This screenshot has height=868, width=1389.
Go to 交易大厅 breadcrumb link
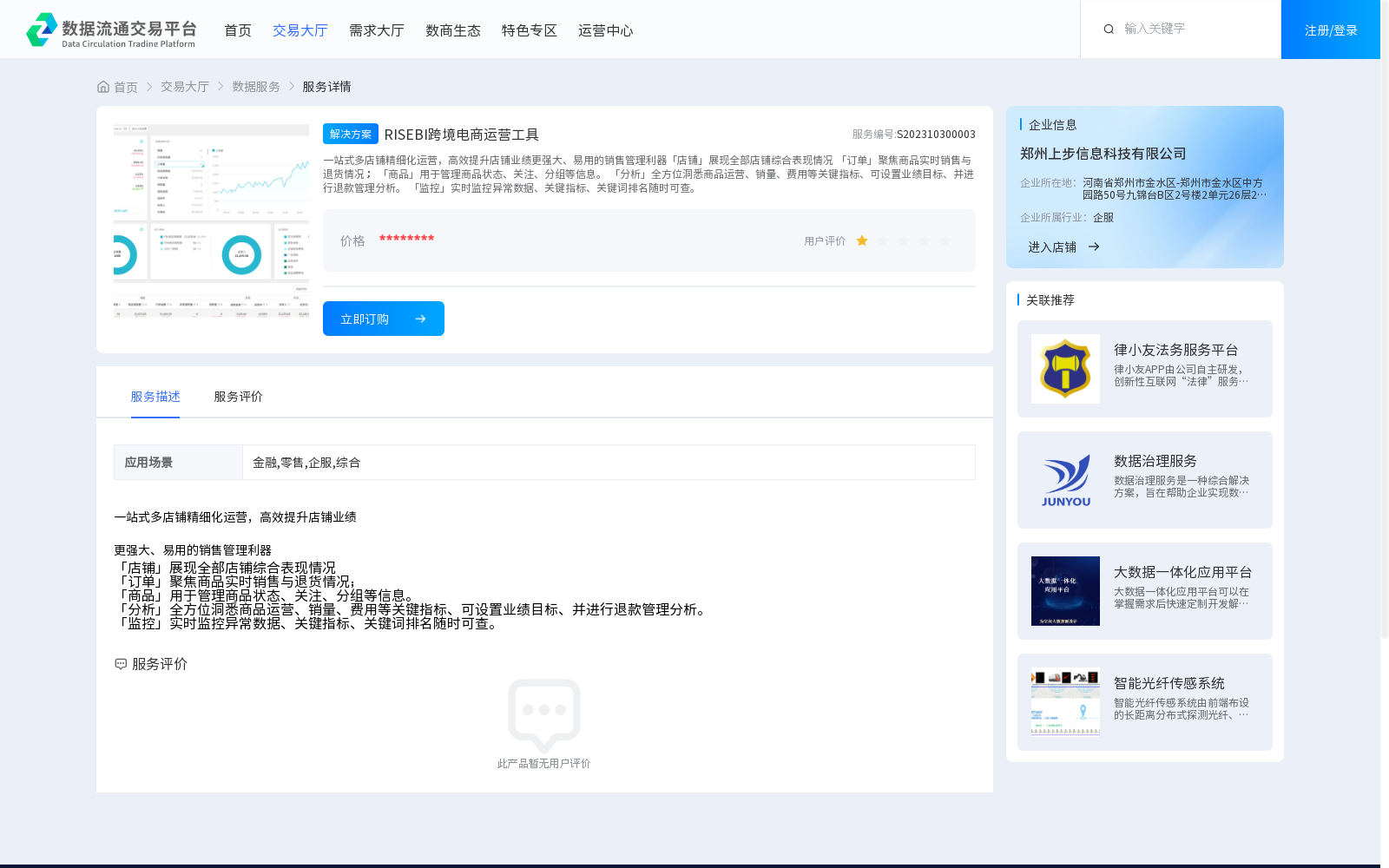tap(185, 87)
